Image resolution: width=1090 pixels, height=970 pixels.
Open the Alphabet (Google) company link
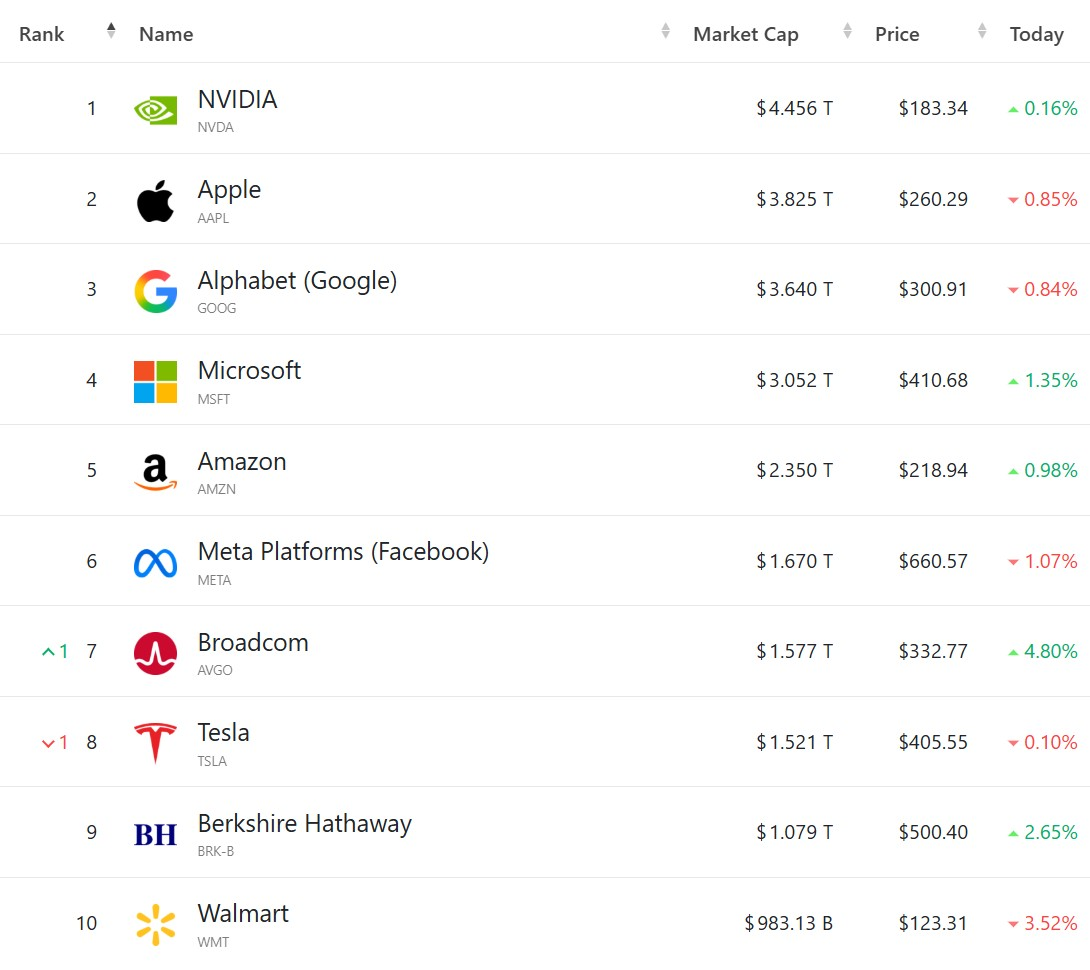pos(297,281)
